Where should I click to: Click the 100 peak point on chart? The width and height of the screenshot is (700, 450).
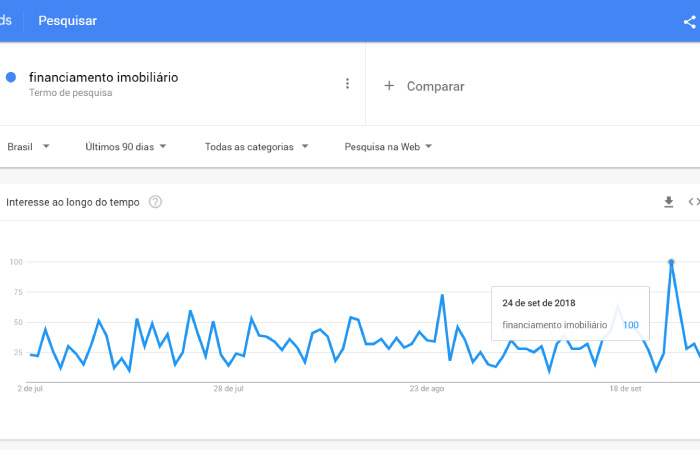point(671,262)
